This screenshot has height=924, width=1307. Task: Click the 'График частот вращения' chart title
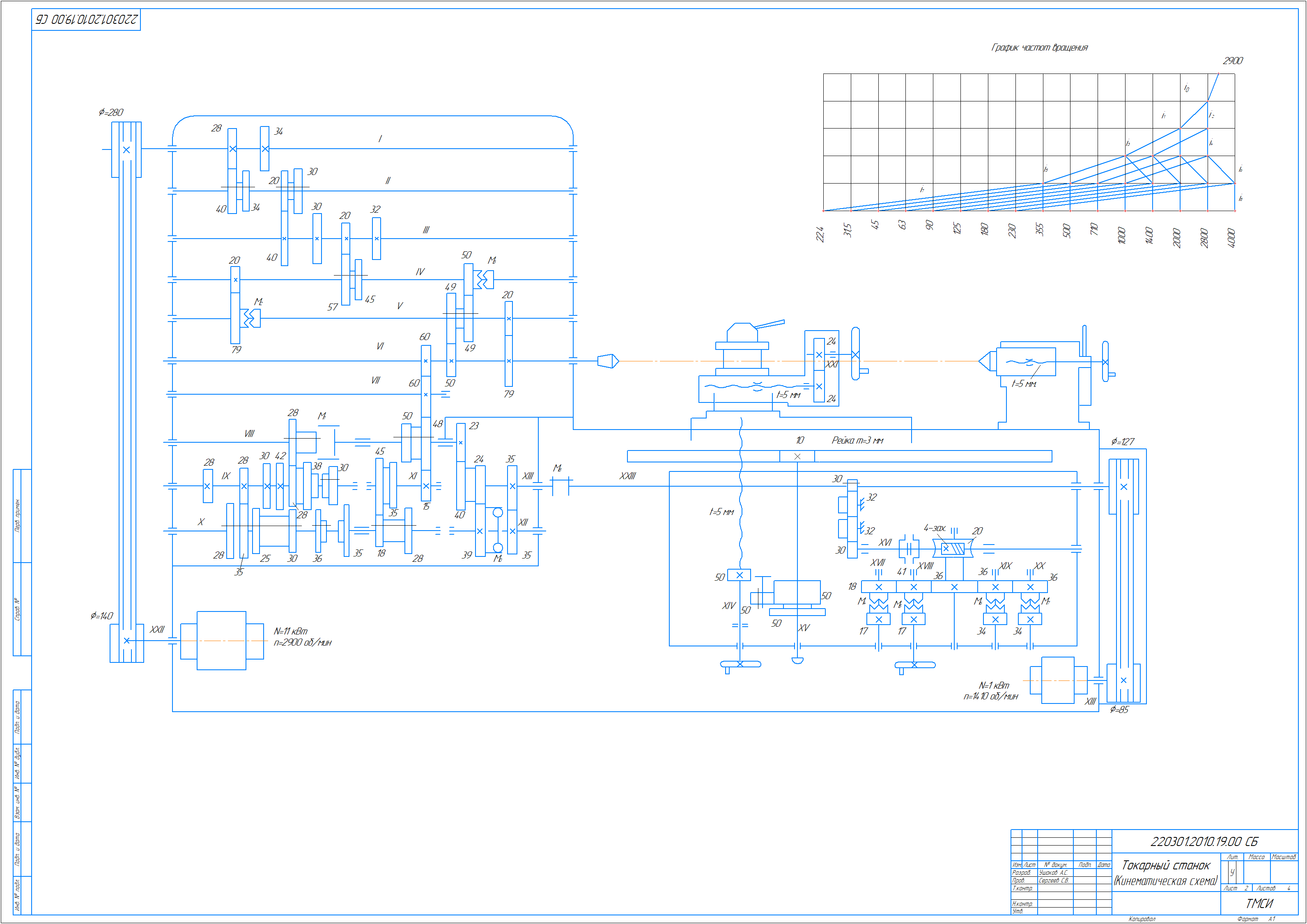(x=1039, y=47)
